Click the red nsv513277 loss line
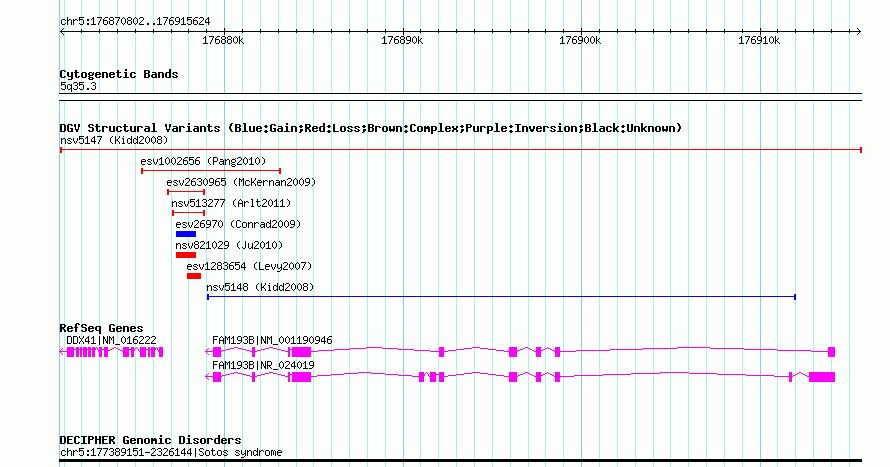The image size is (890, 467). (x=188, y=213)
